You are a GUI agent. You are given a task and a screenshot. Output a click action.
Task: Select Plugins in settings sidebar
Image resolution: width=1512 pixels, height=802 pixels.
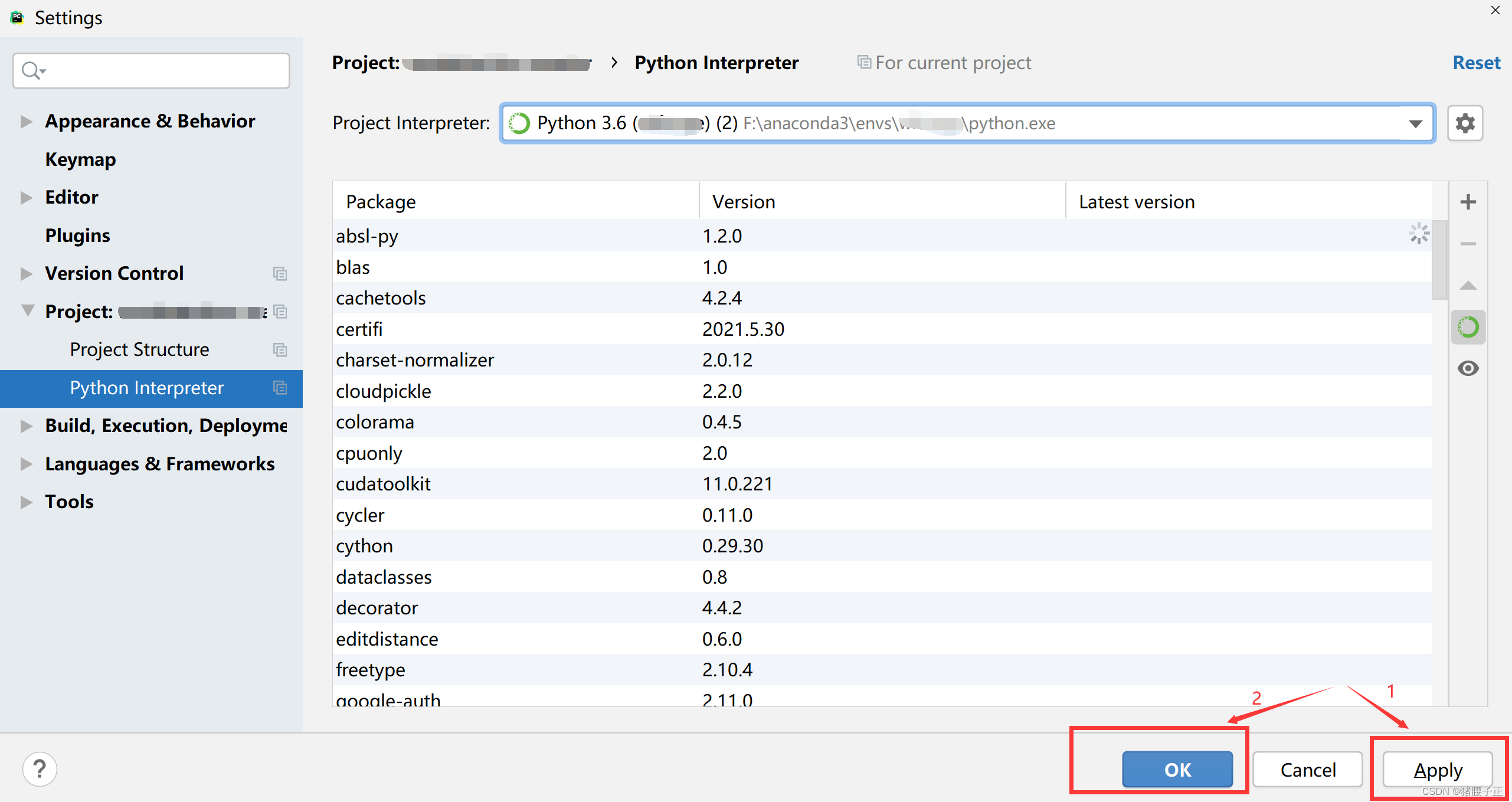(x=77, y=235)
